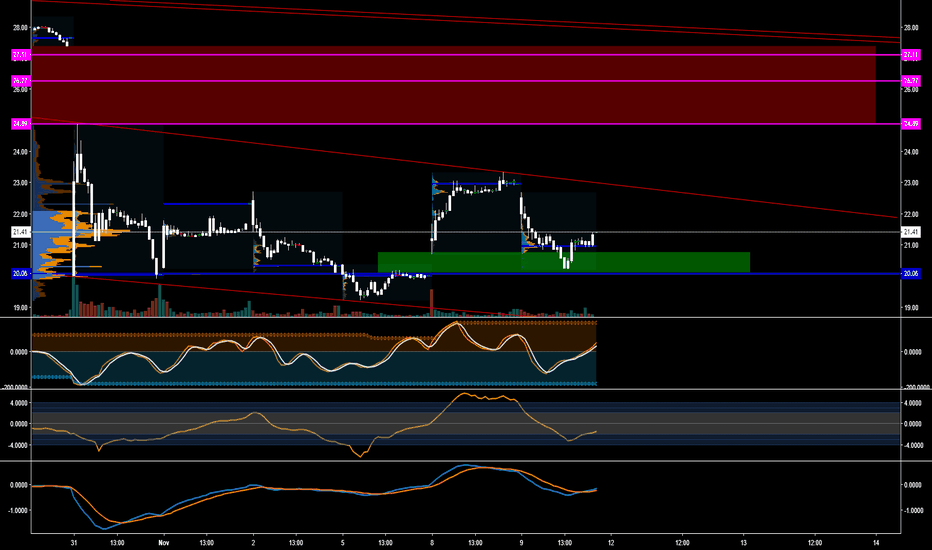
Task: Select the magenta horizontal line at 26.77
Action: [467, 80]
